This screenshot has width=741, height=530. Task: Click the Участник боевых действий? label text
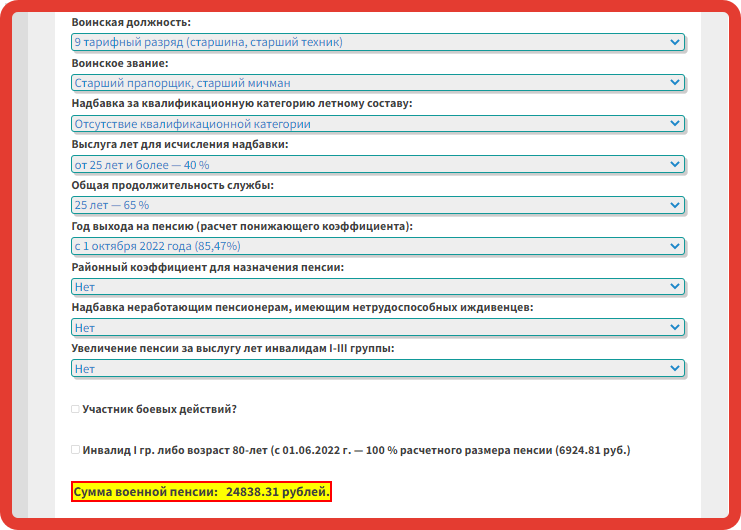pos(159,409)
